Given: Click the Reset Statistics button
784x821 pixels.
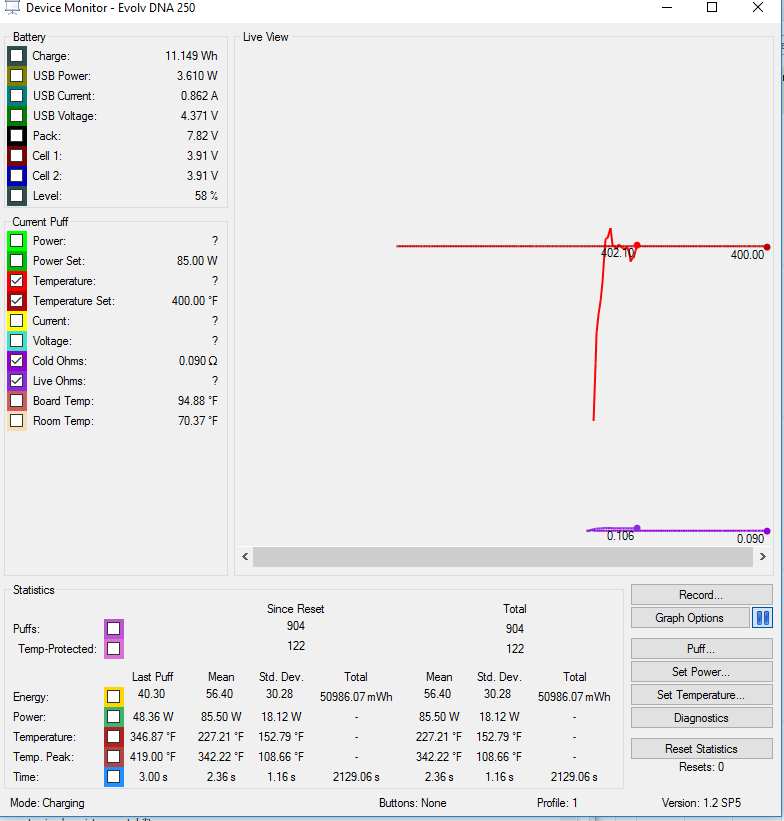Looking at the screenshot, I should coord(701,749).
